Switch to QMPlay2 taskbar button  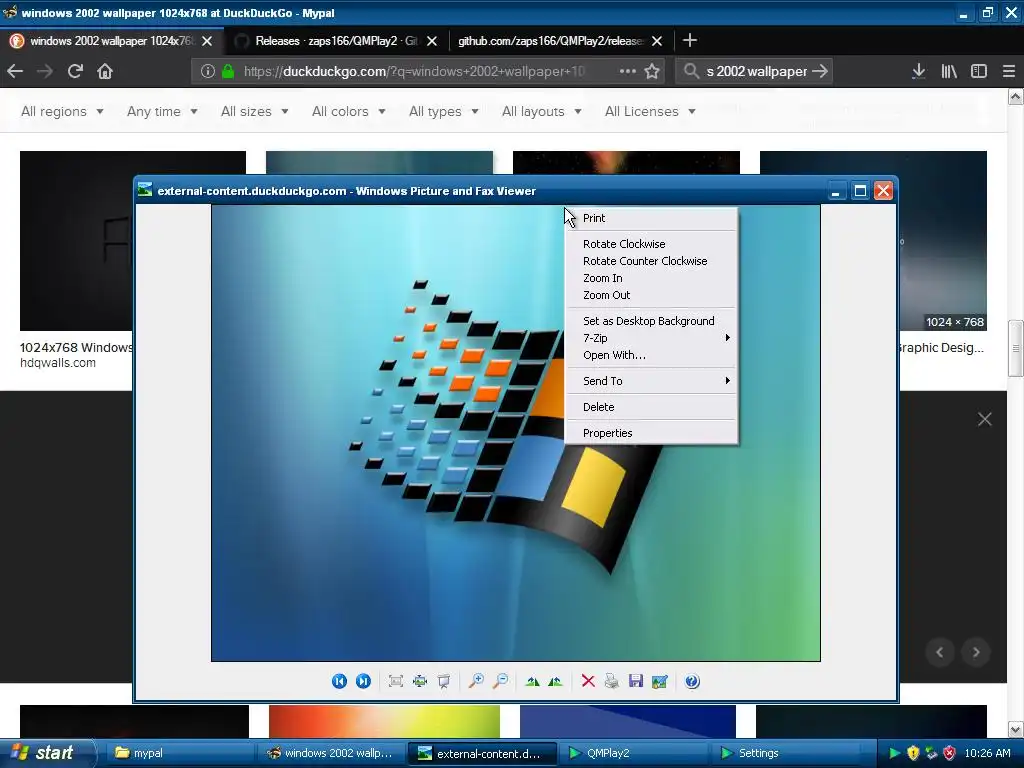635,753
